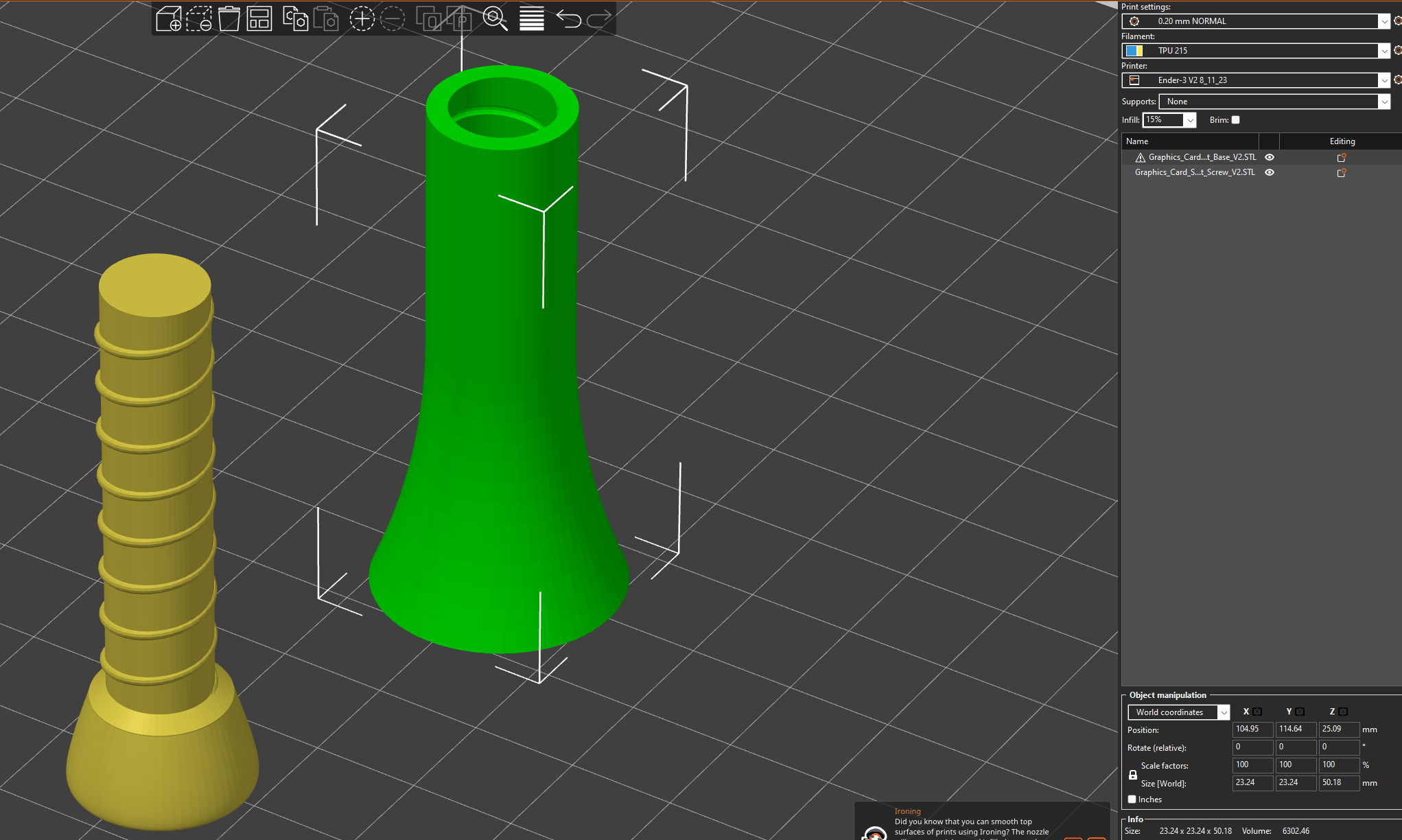Click the edit icon for Screw_V2.STL

coord(1342,173)
